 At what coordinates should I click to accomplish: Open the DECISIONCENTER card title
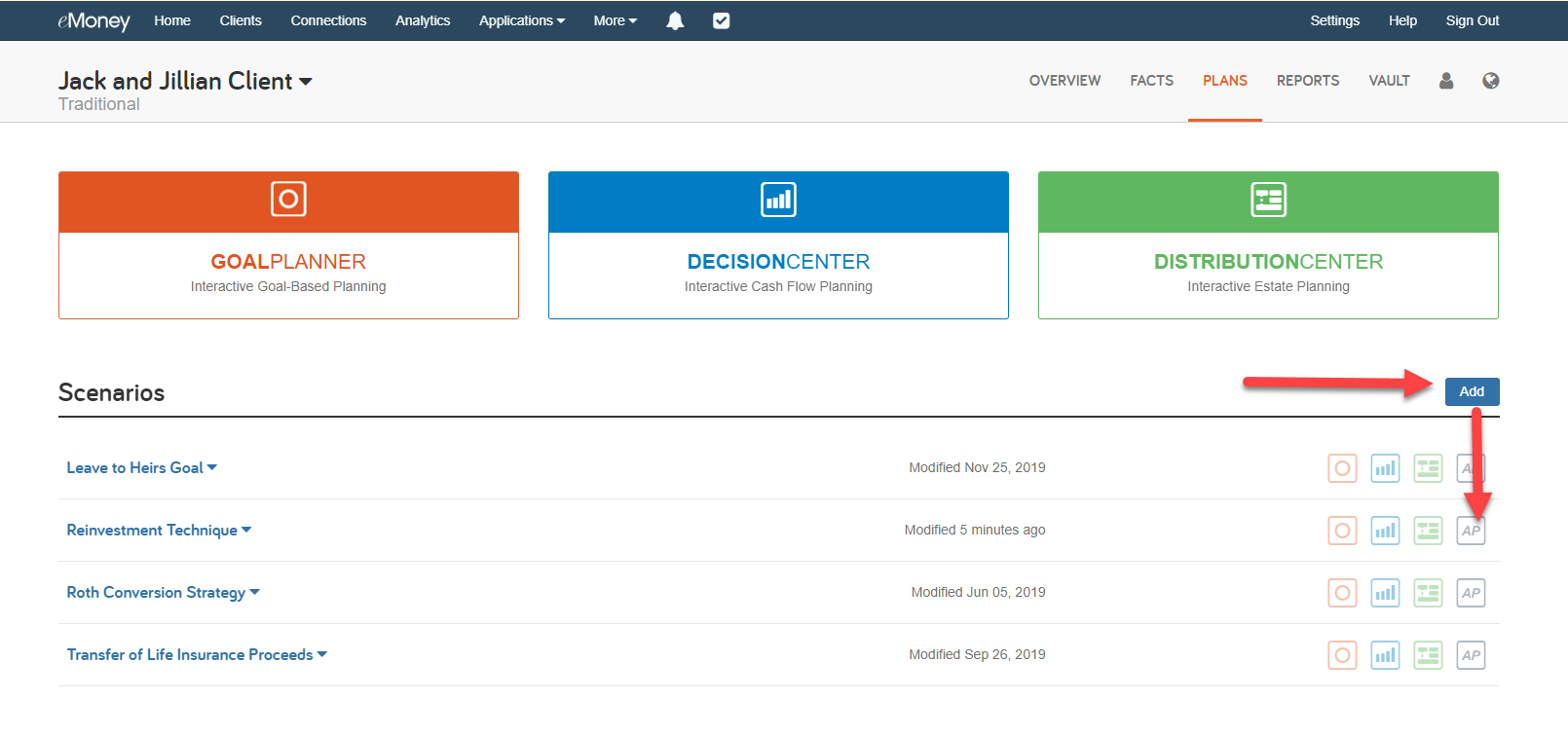click(x=778, y=262)
